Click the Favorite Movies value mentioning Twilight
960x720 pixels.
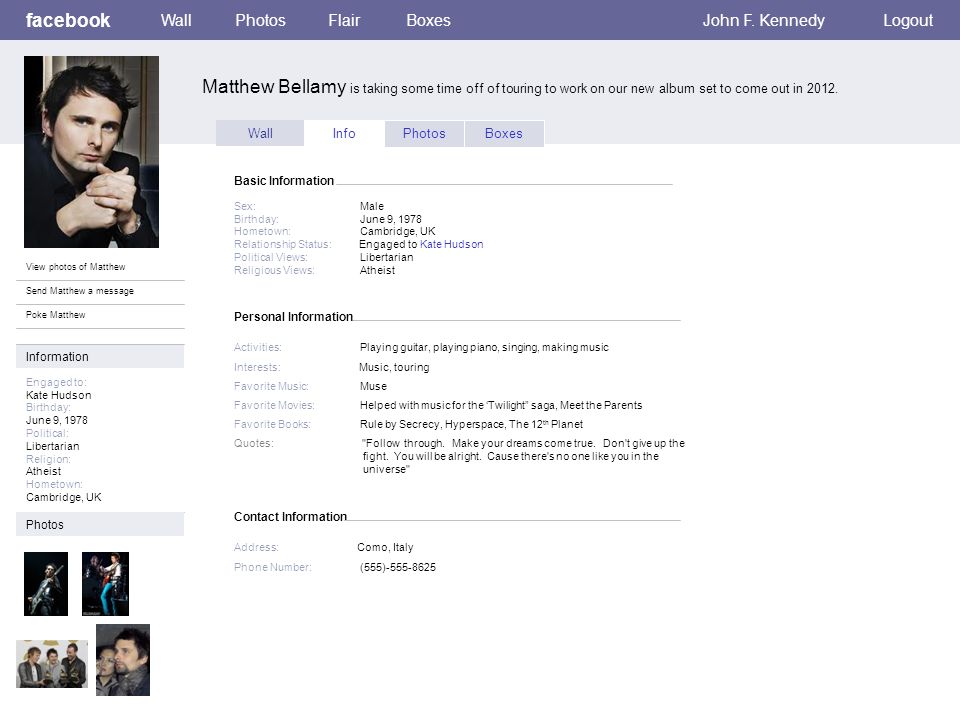point(501,405)
